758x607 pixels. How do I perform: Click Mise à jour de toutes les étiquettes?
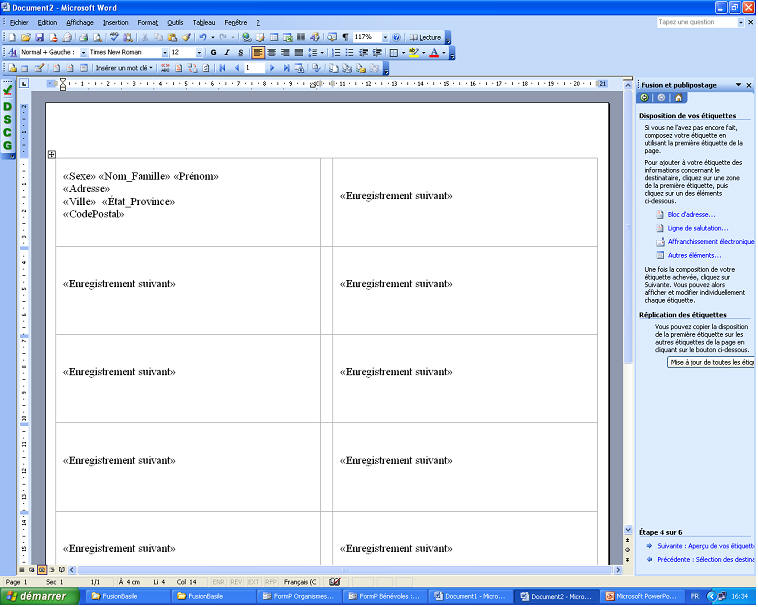711,362
